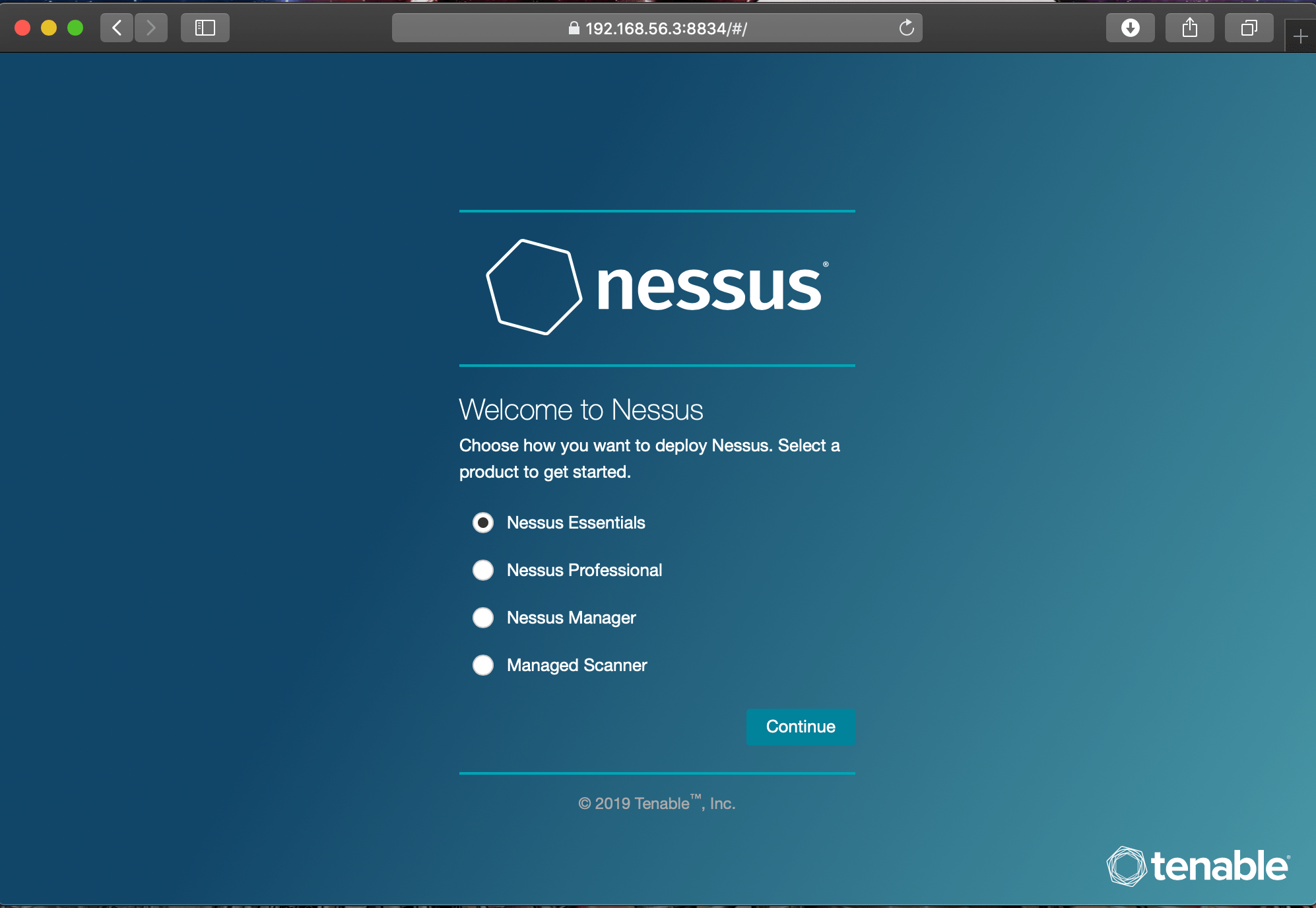Select the Managed Scanner radio button
Screen dimensions: 1316x908
[x=483, y=665]
